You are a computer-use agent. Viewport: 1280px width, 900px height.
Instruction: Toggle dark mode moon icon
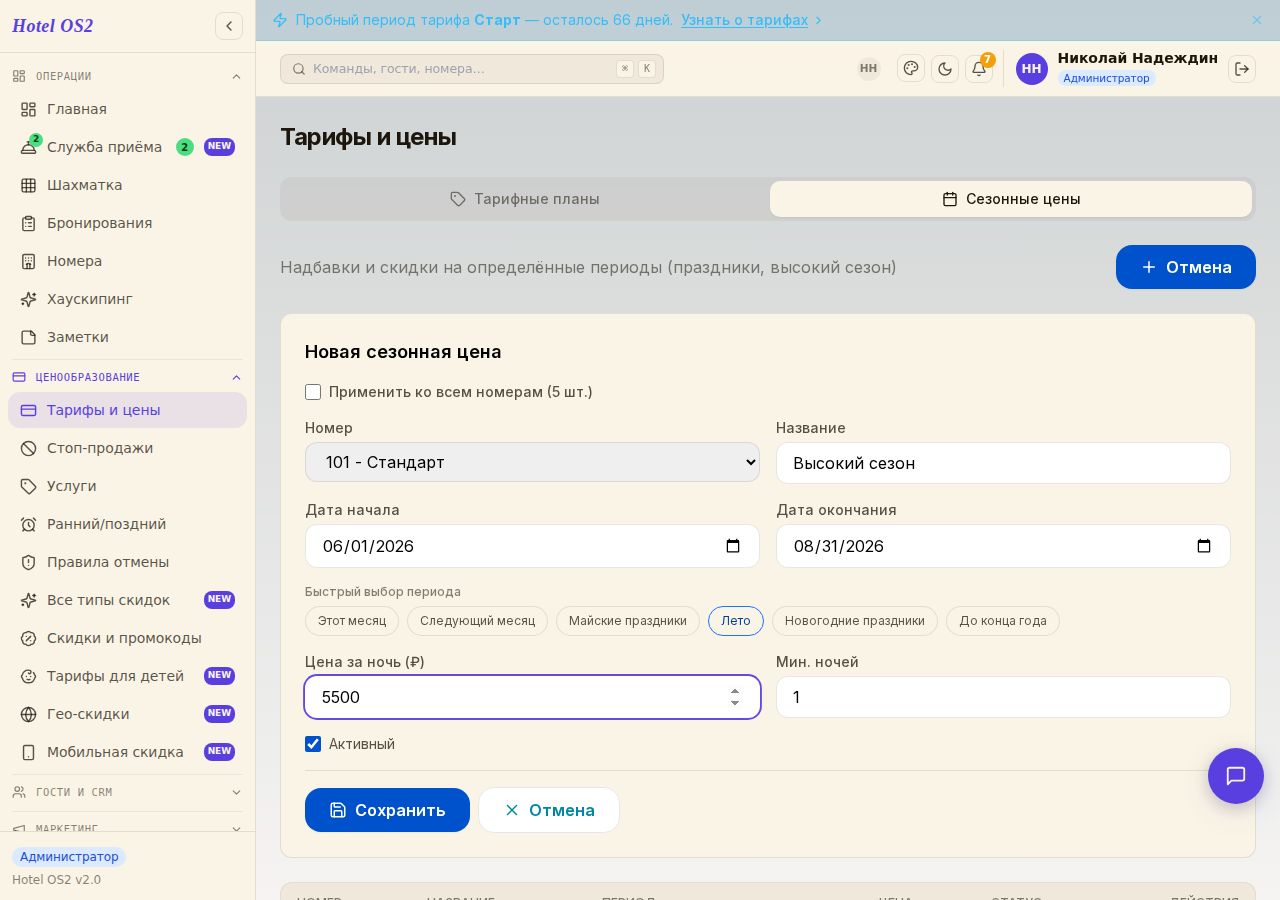pyautogui.click(x=945, y=68)
